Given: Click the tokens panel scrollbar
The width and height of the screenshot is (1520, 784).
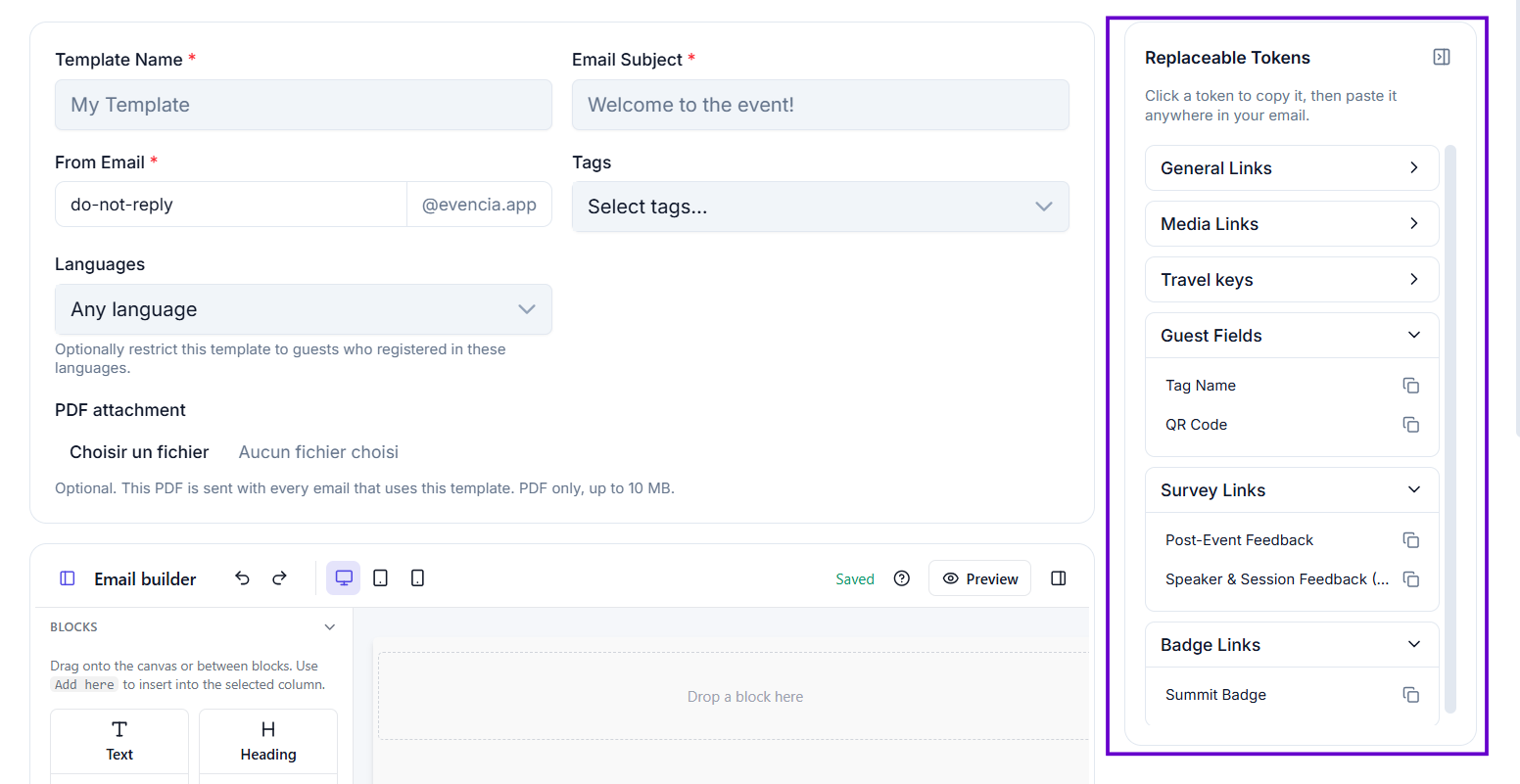Looking at the screenshot, I should point(1450,429).
